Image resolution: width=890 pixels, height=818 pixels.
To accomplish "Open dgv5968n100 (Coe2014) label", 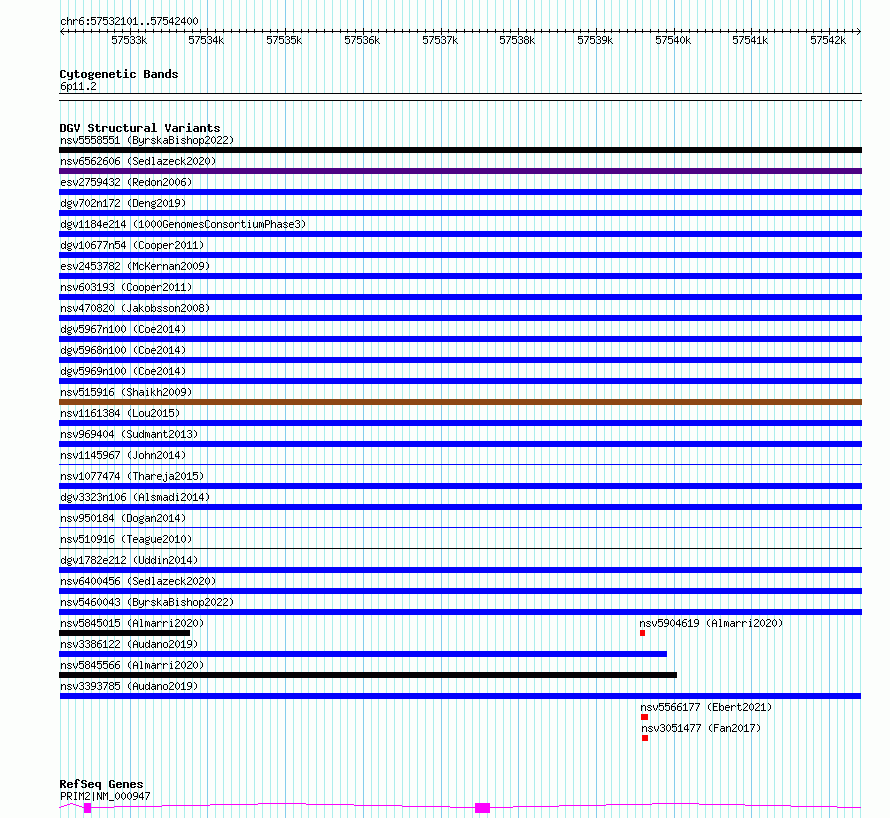I will tap(123, 350).
